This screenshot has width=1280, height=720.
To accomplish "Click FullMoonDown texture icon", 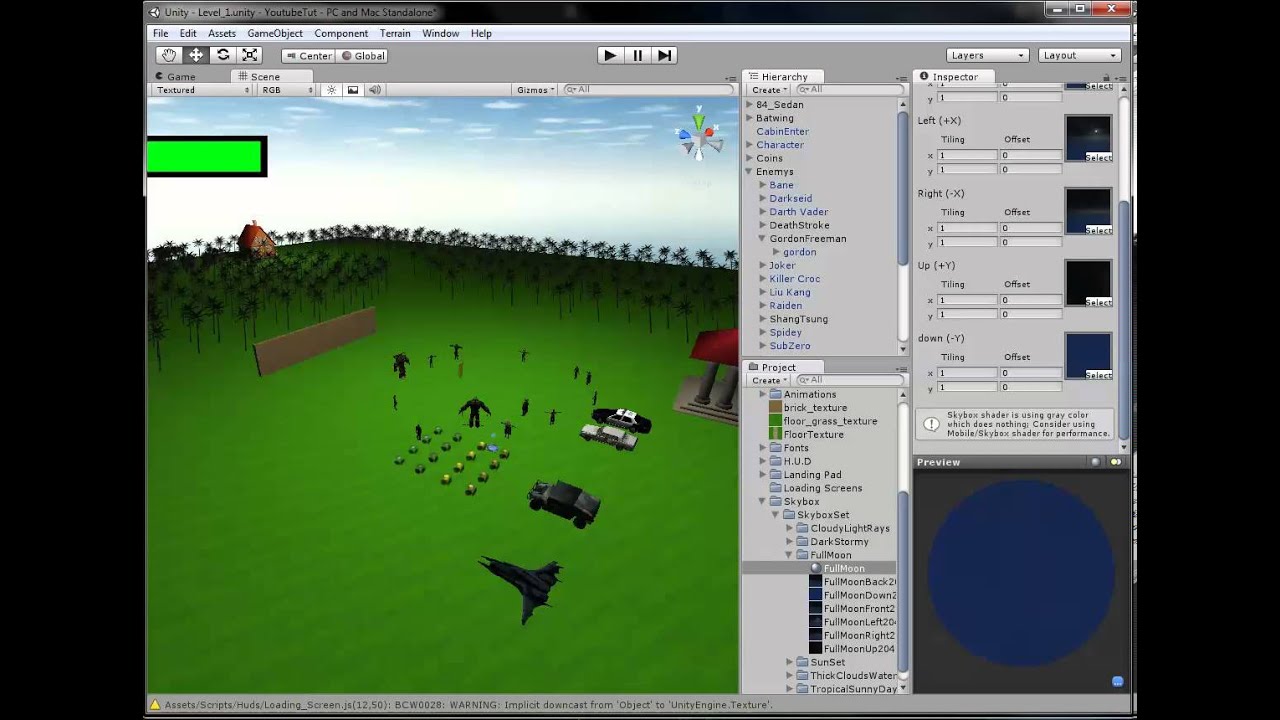I will point(816,595).
